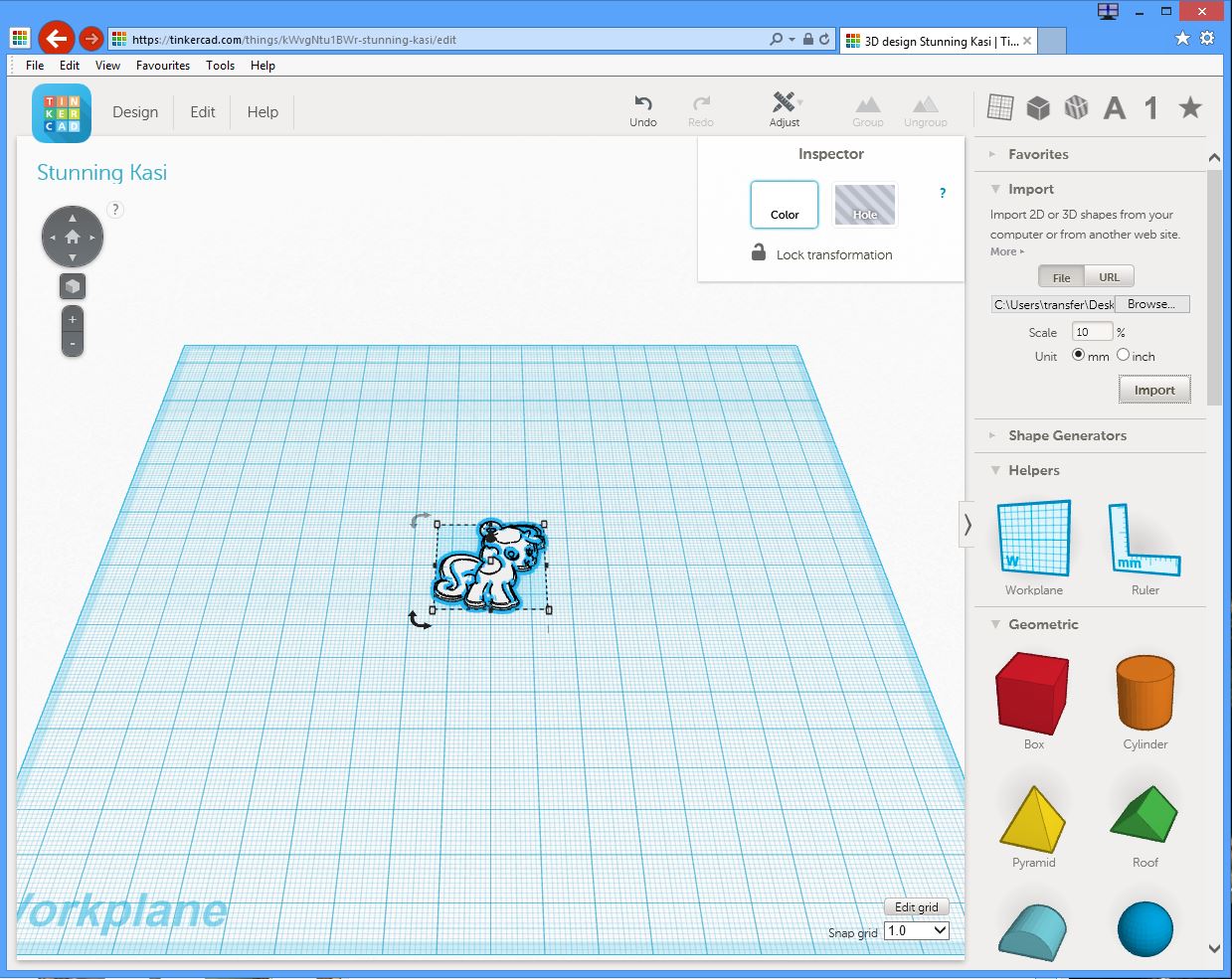Click the Edit grid button
This screenshot has width=1232, height=979.
(917, 906)
